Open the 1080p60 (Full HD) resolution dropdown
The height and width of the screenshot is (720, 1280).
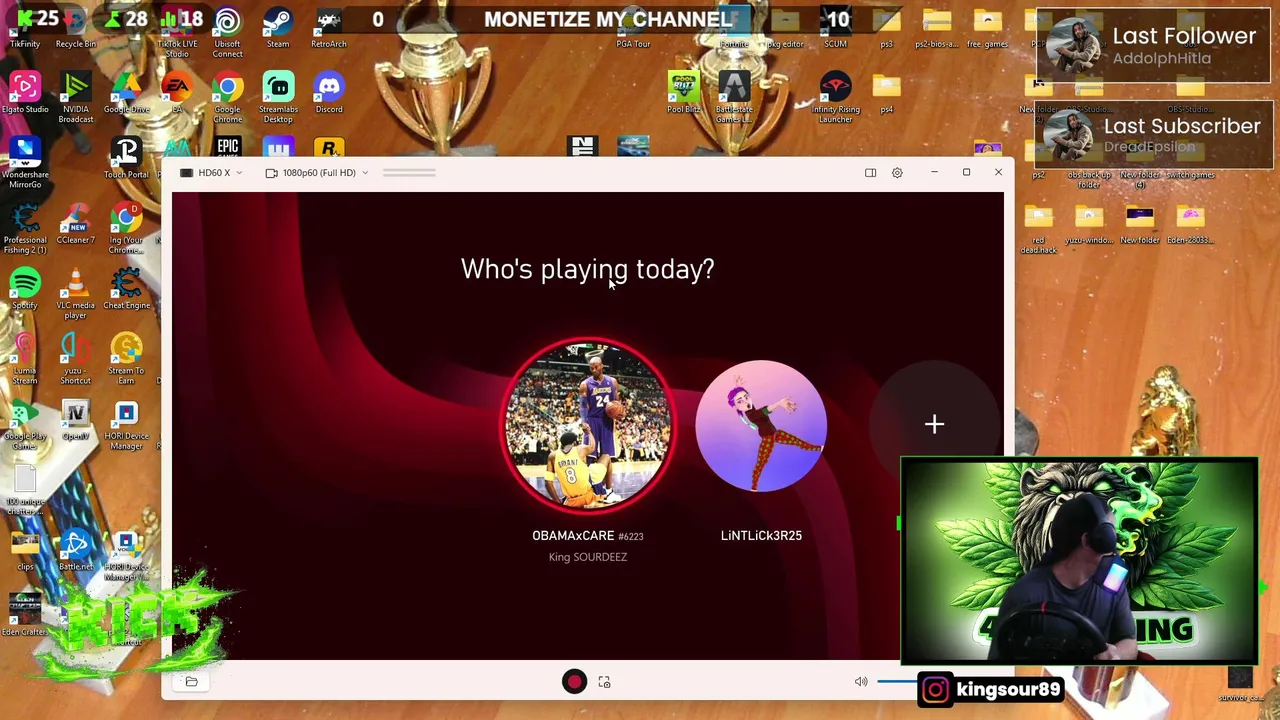317,173
